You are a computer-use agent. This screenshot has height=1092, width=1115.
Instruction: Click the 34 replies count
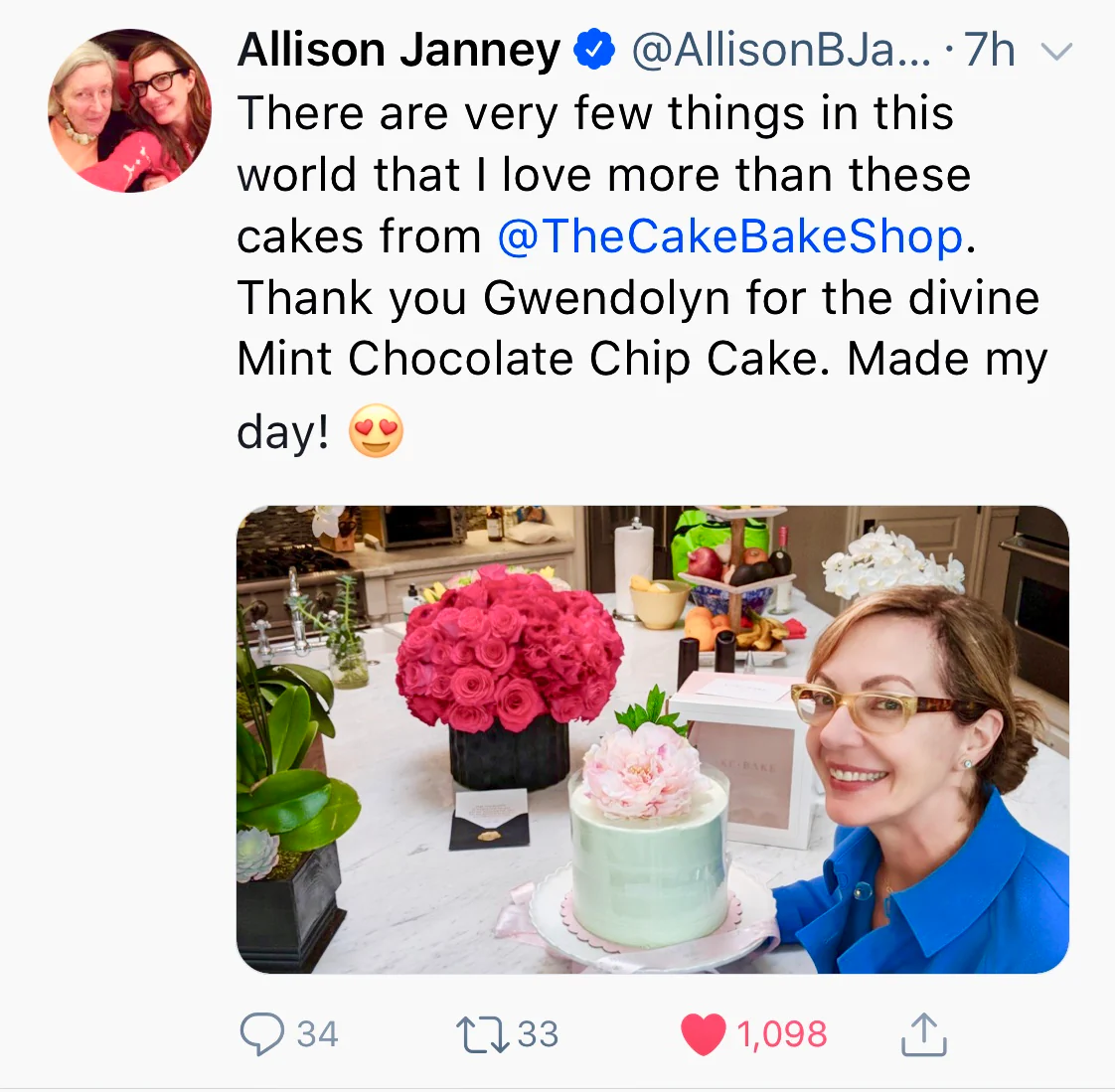pyautogui.click(x=317, y=1033)
